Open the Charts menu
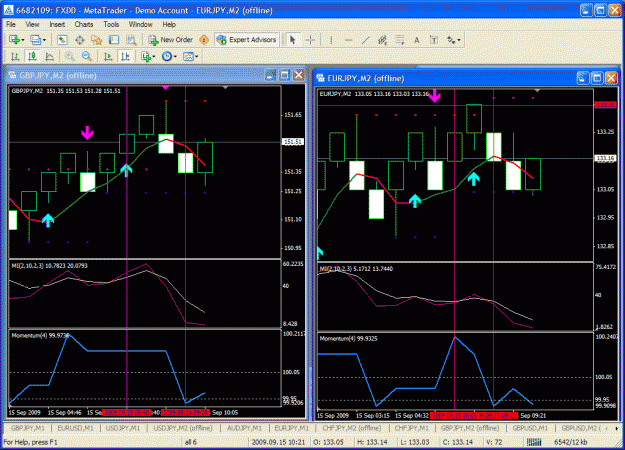 [x=84, y=24]
